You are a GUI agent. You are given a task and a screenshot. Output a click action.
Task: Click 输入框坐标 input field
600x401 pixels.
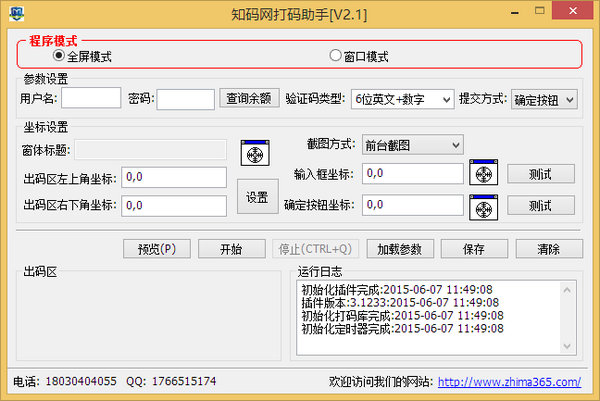413,173
